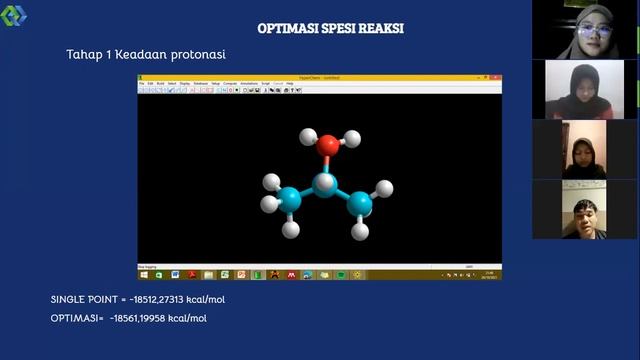Click the Open file toolbar icon
This screenshot has width=640, height=360.
pos(251,90)
